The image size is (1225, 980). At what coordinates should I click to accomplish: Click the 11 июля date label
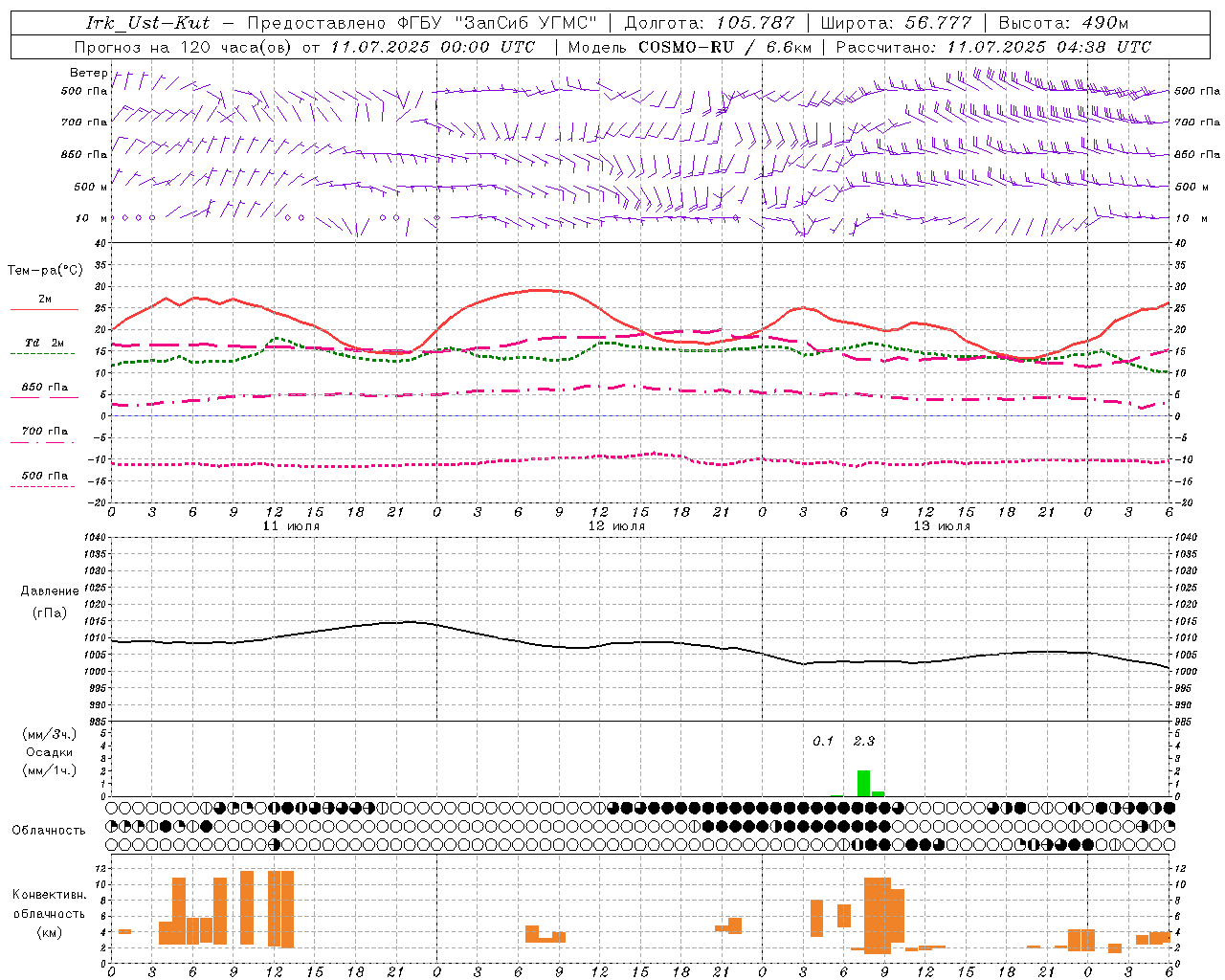coord(291,526)
